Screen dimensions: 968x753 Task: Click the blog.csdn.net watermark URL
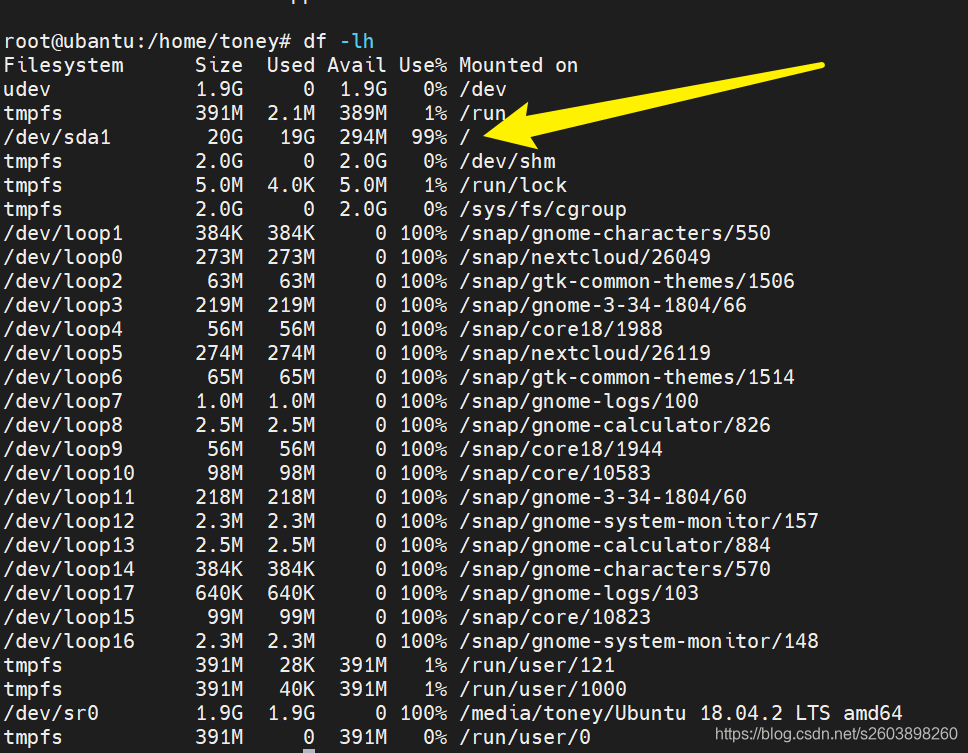click(x=836, y=735)
